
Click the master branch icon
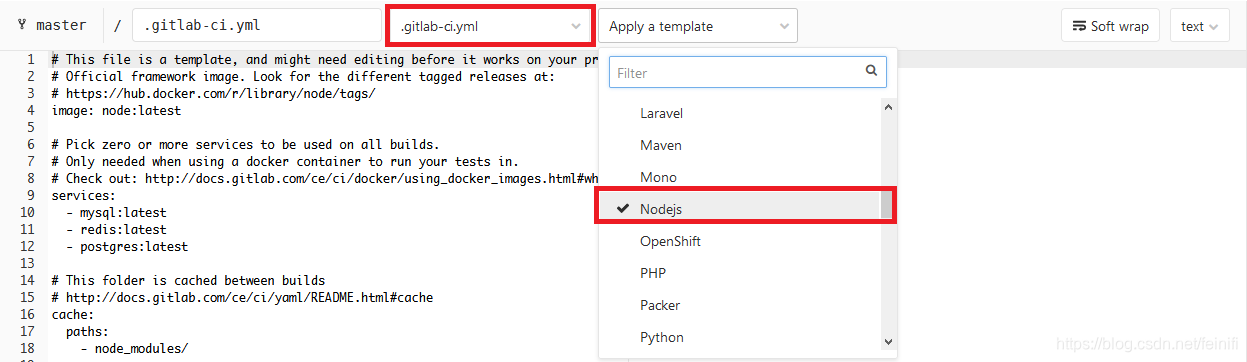[x=21, y=26]
